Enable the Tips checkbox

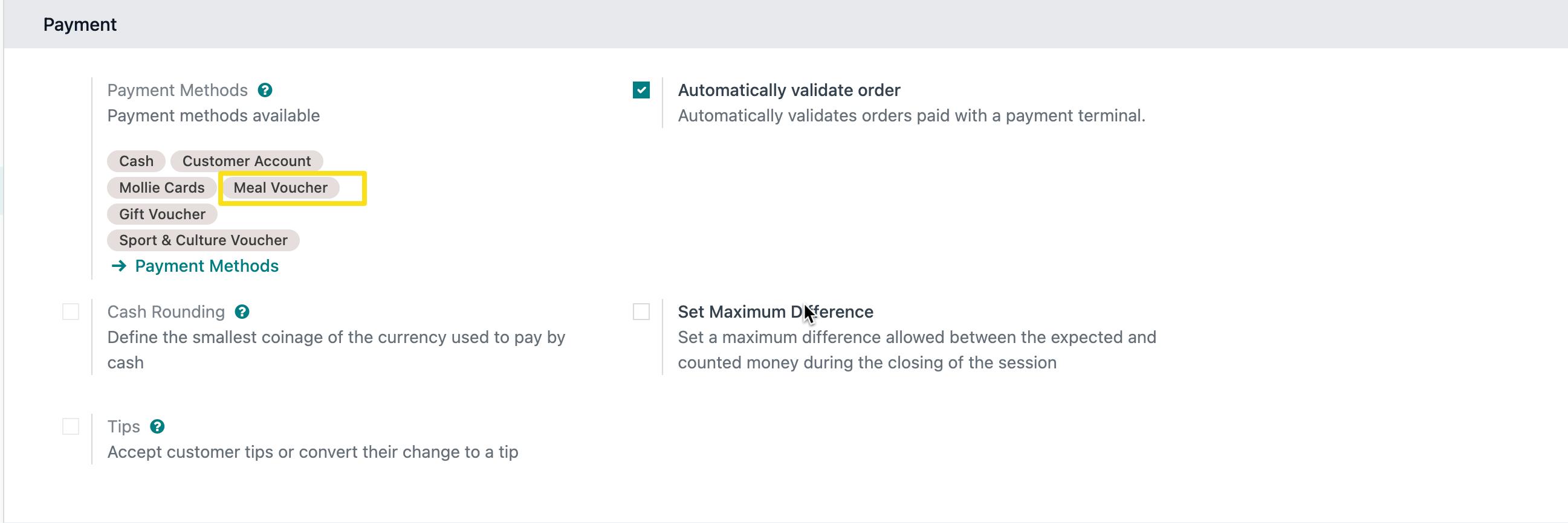(x=71, y=427)
